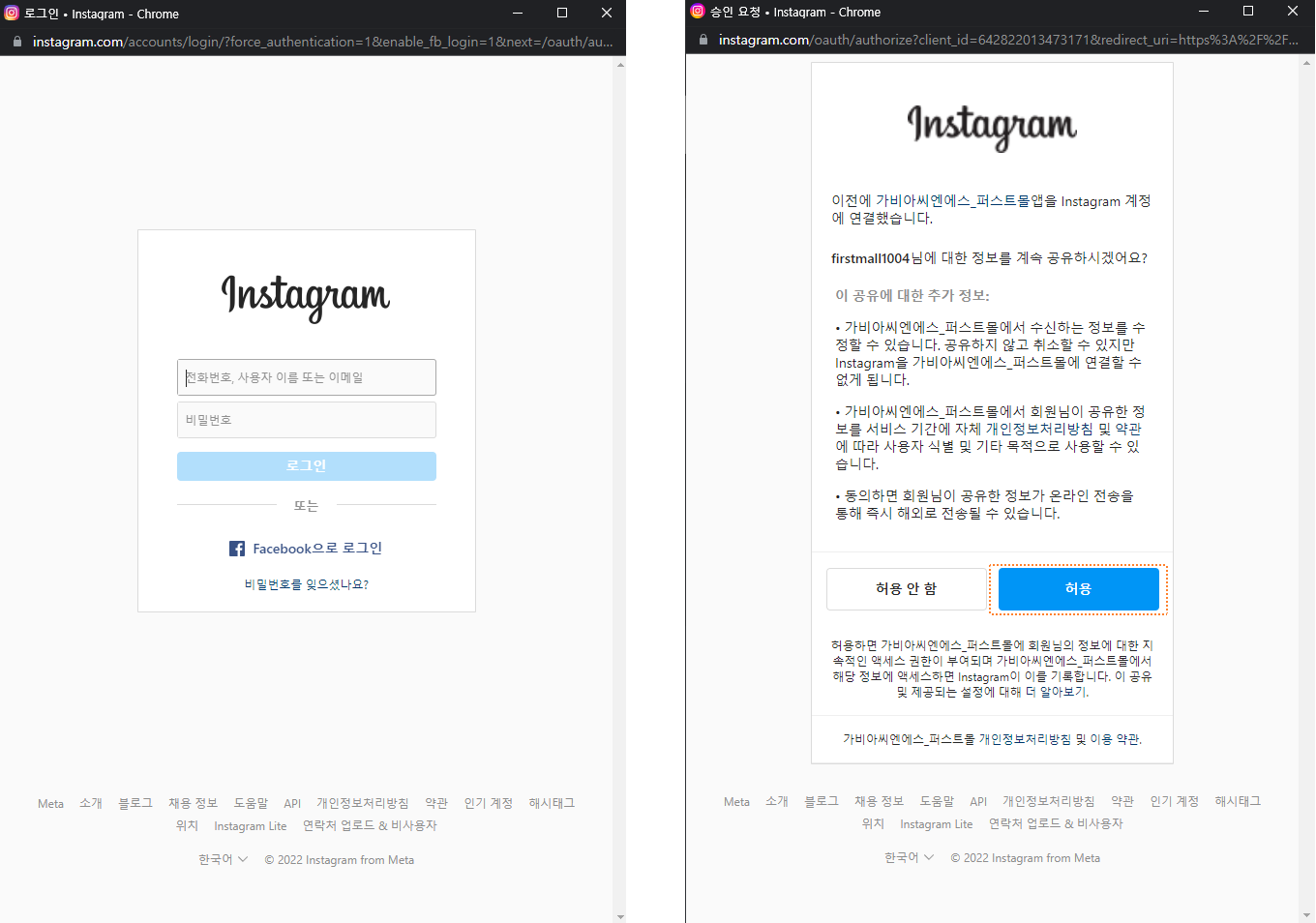The width and height of the screenshot is (1316, 923).
Task: Click the scroll up arrow in the authorization window
Action: point(1307,63)
